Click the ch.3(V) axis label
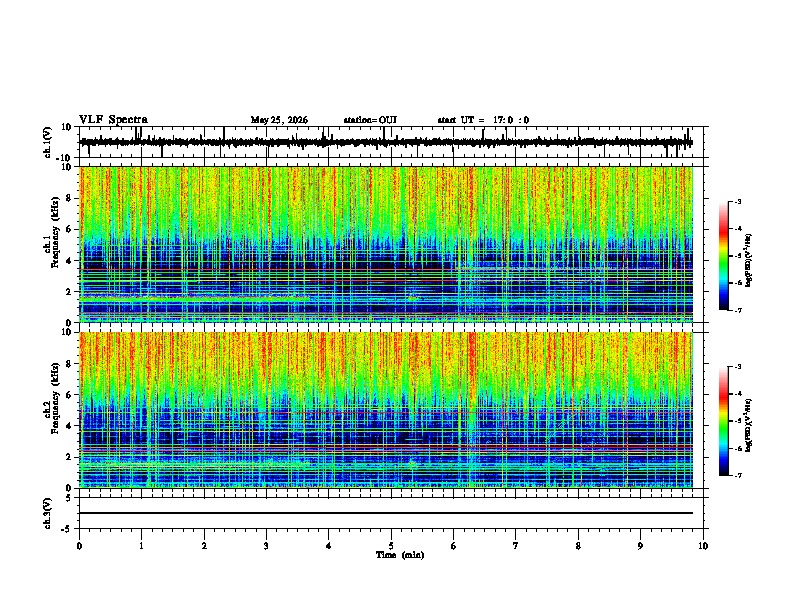The image size is (792, 612). coord(48,513)
